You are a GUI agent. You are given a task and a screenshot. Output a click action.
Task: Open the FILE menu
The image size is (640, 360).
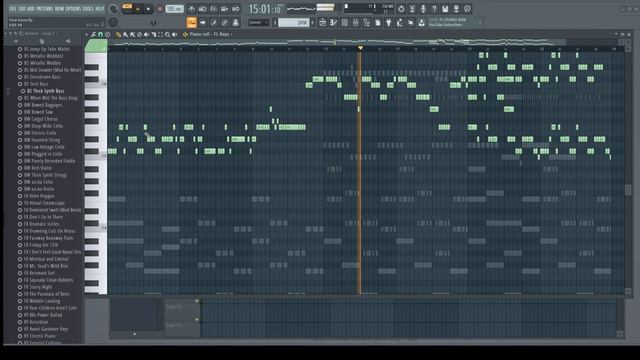pos(12,9)
